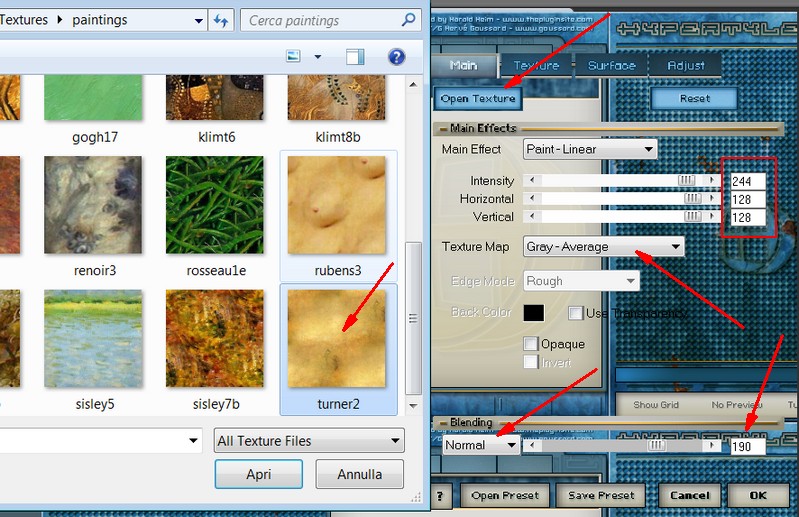
Task: Select the gogh17 texture thumbnail
Action: (93, 98)
